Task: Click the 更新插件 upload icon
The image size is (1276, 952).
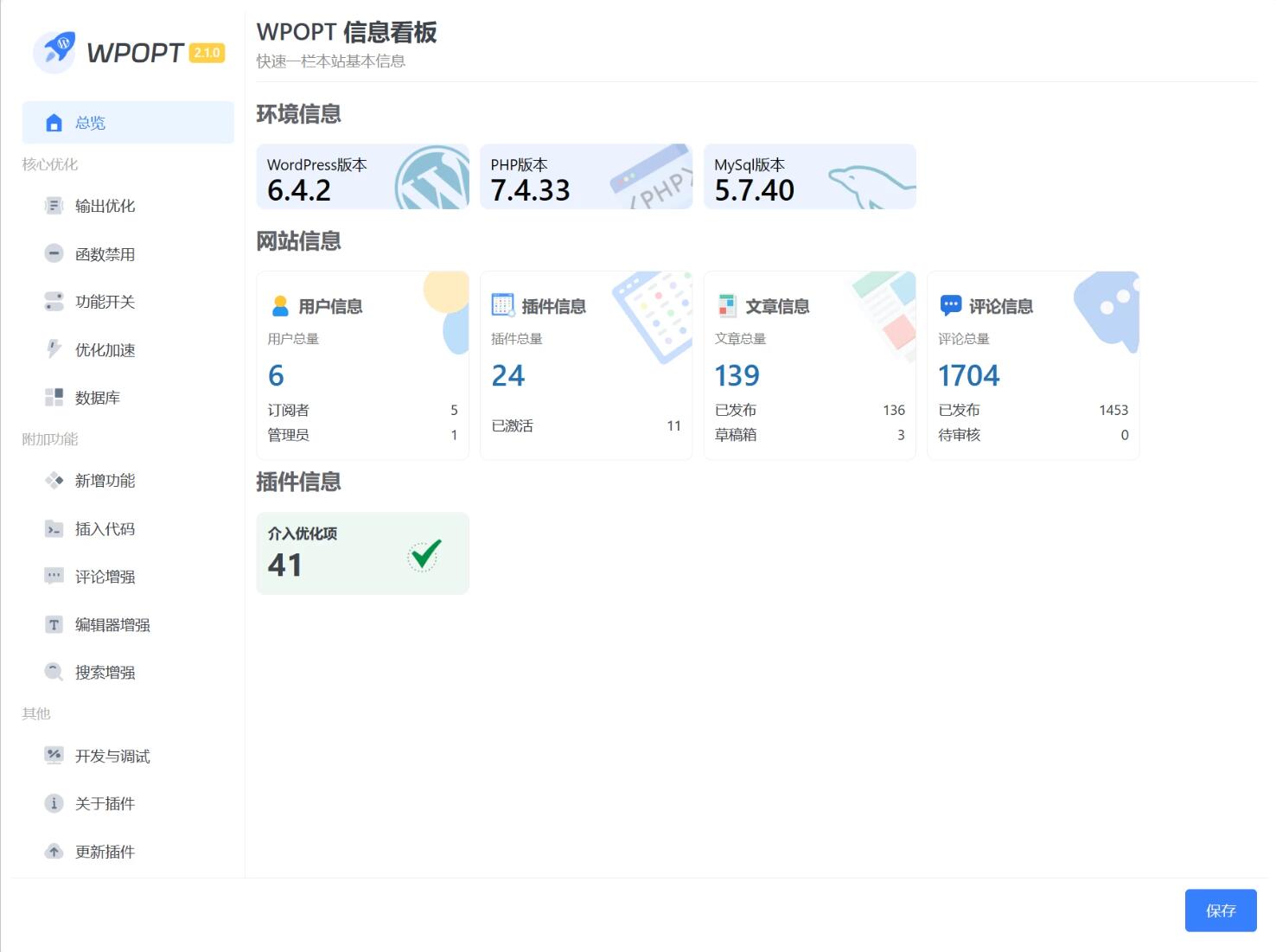Action: coord(54,851)
